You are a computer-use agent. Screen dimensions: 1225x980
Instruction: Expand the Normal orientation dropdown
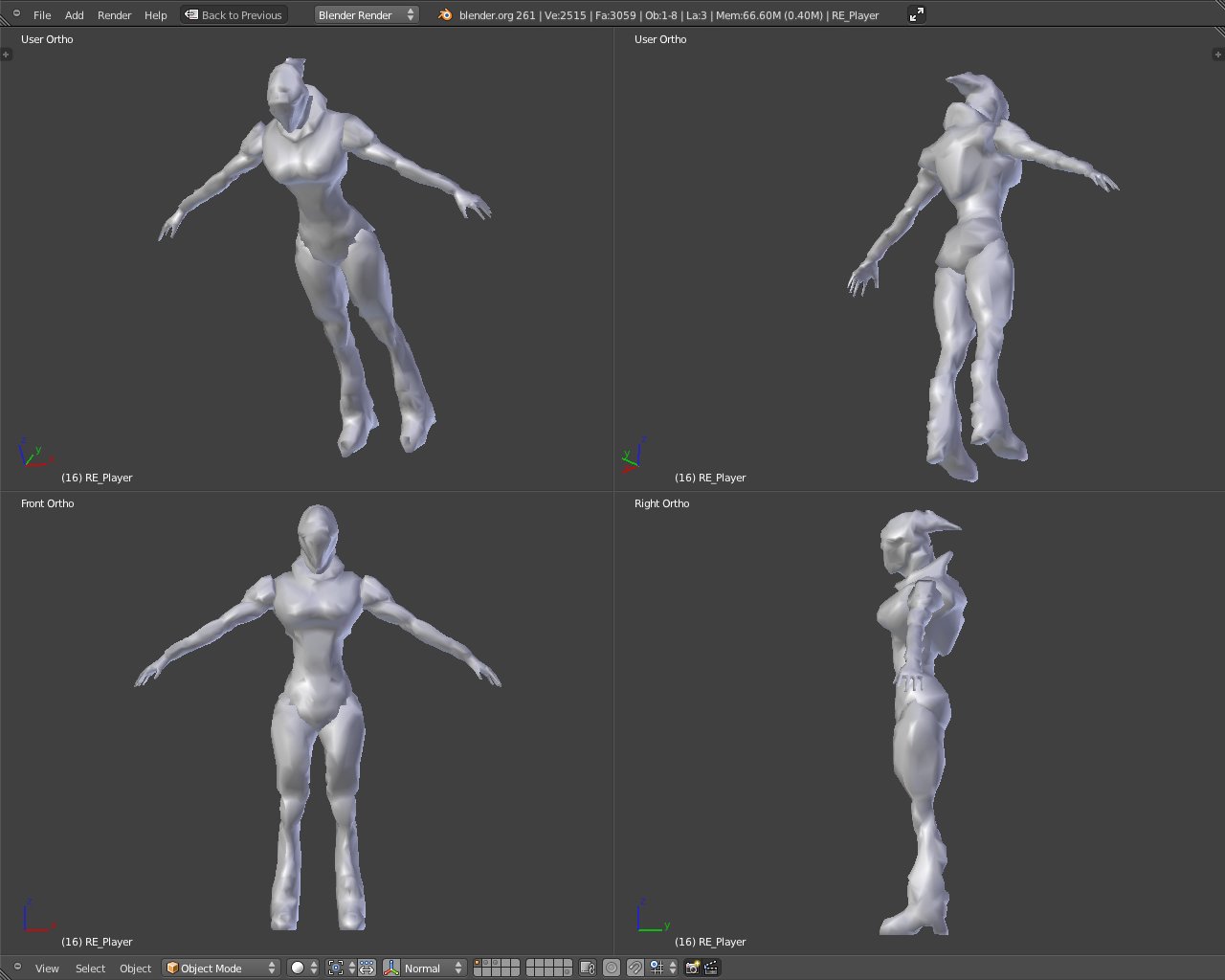coord(433,968)
